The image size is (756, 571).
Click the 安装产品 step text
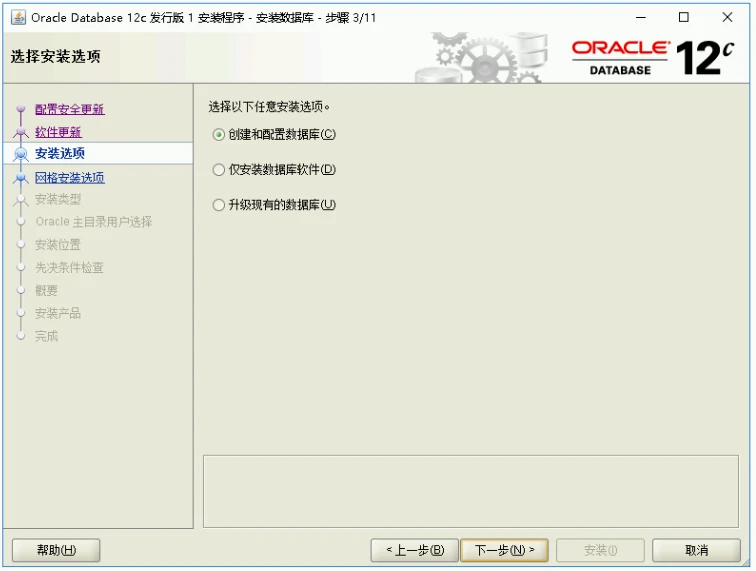click(58, 313)
